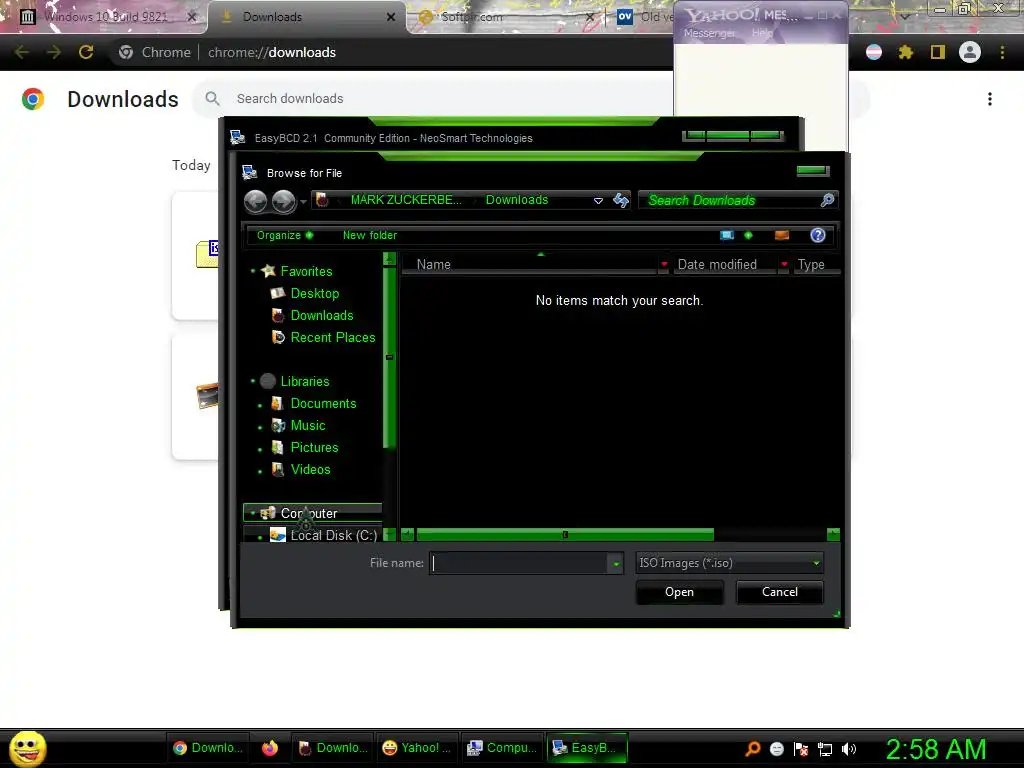Sort by Date modified column
This screenshot has height=768, width=1024.
725,264
